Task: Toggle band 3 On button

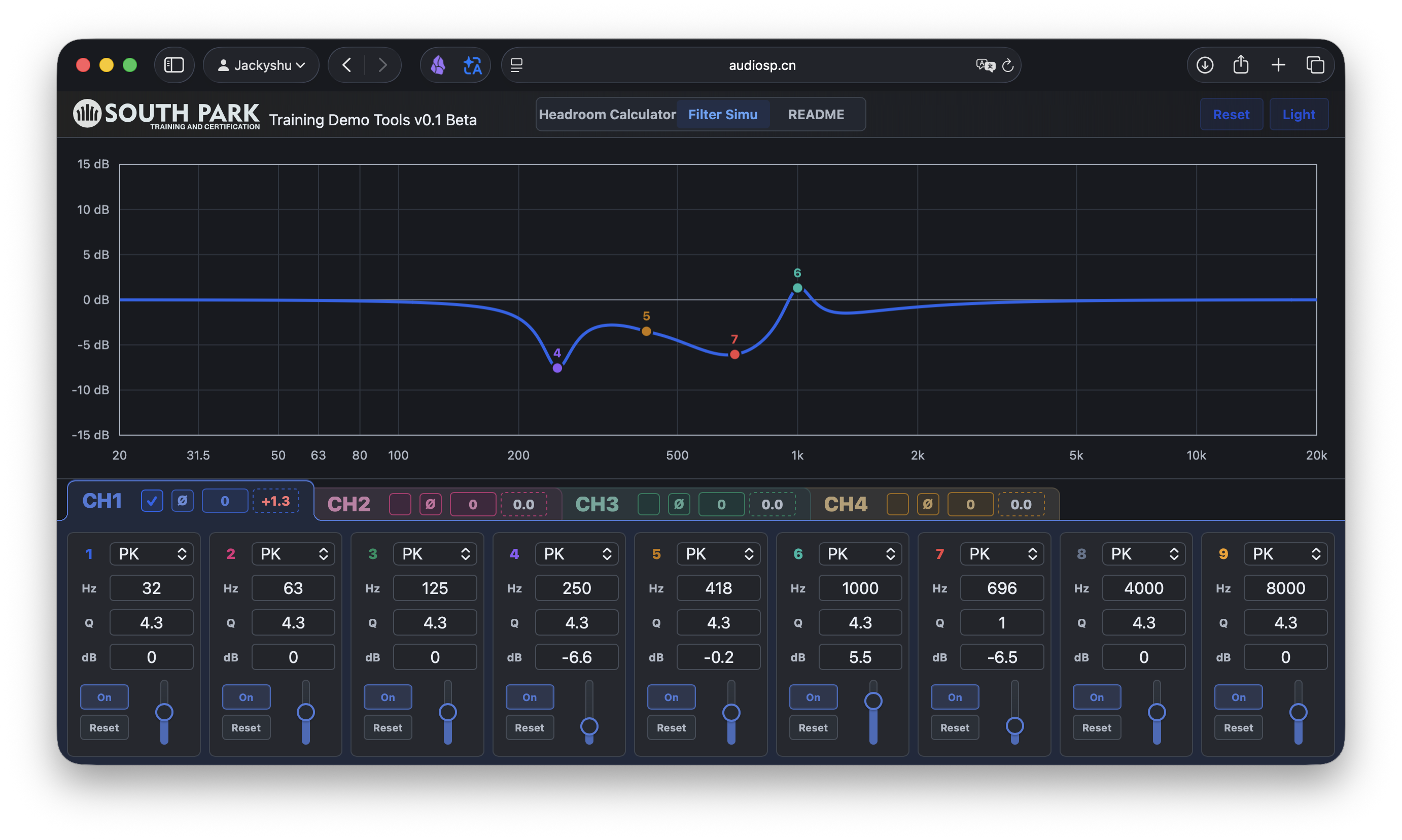Action: pos(388,697)
